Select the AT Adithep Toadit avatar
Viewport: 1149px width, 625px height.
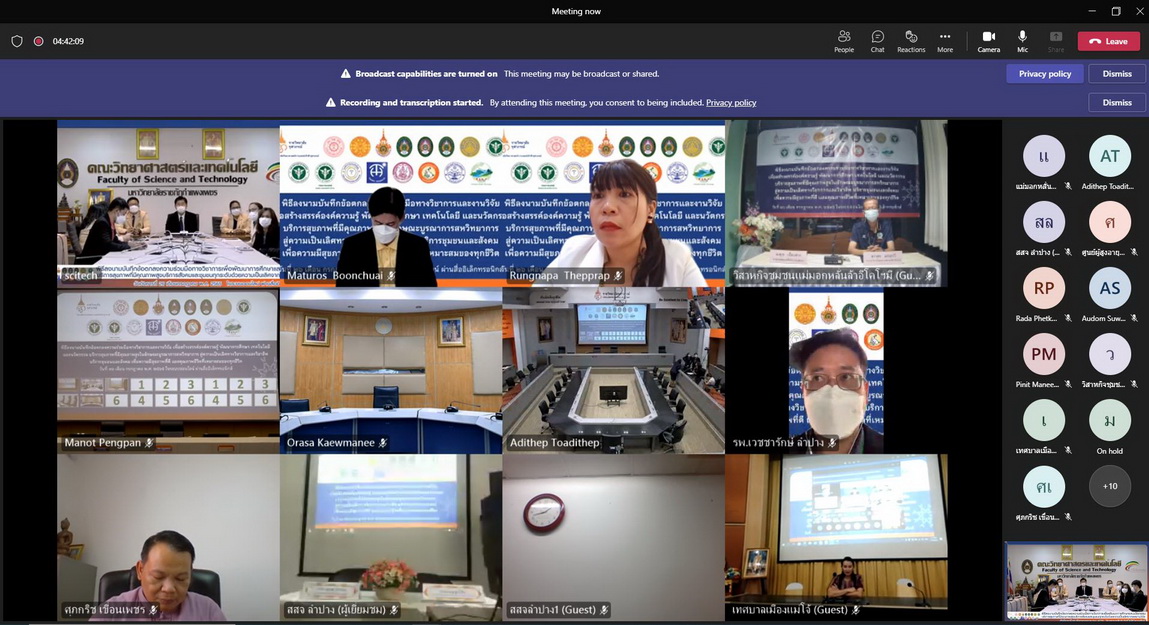1109,157
